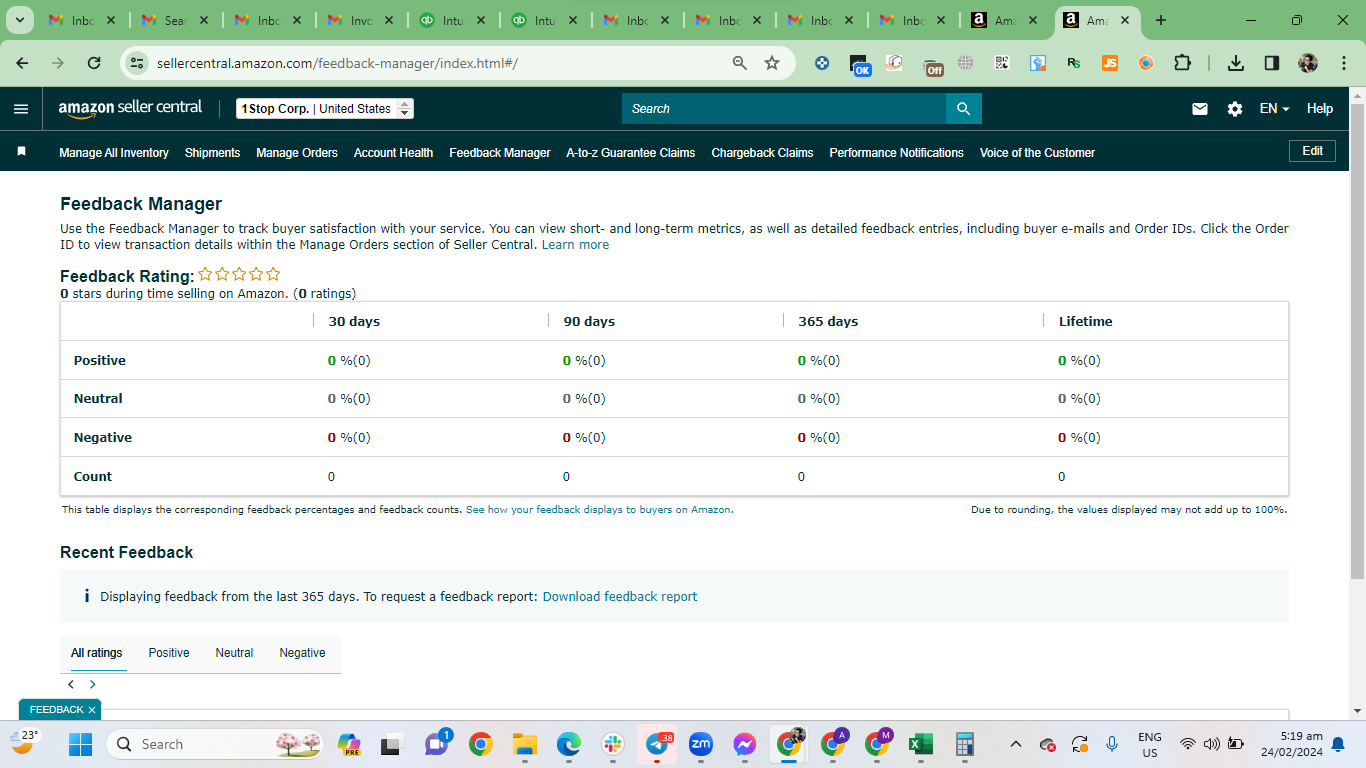The width and height of the screenshot is (1366, 768).
Task: Open the Help link in the header
Action: [x=1320, y=109]
